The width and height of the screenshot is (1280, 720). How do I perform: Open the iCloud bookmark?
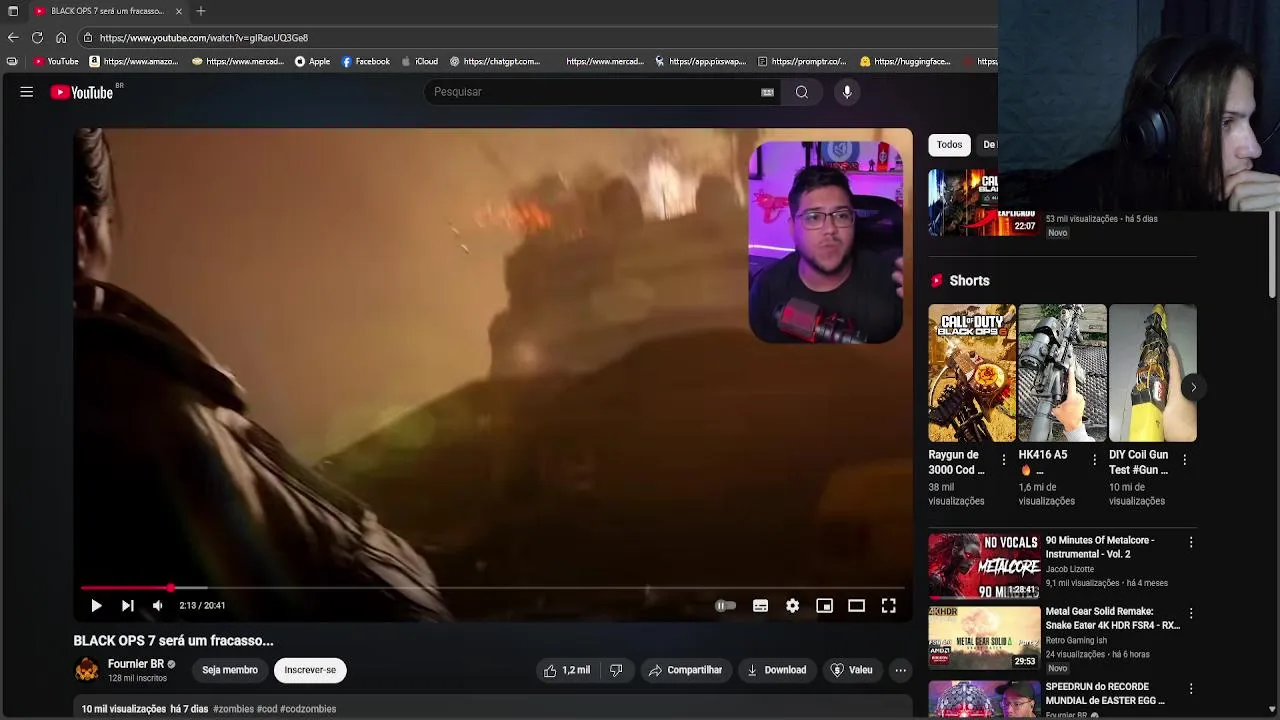(419, 62)
